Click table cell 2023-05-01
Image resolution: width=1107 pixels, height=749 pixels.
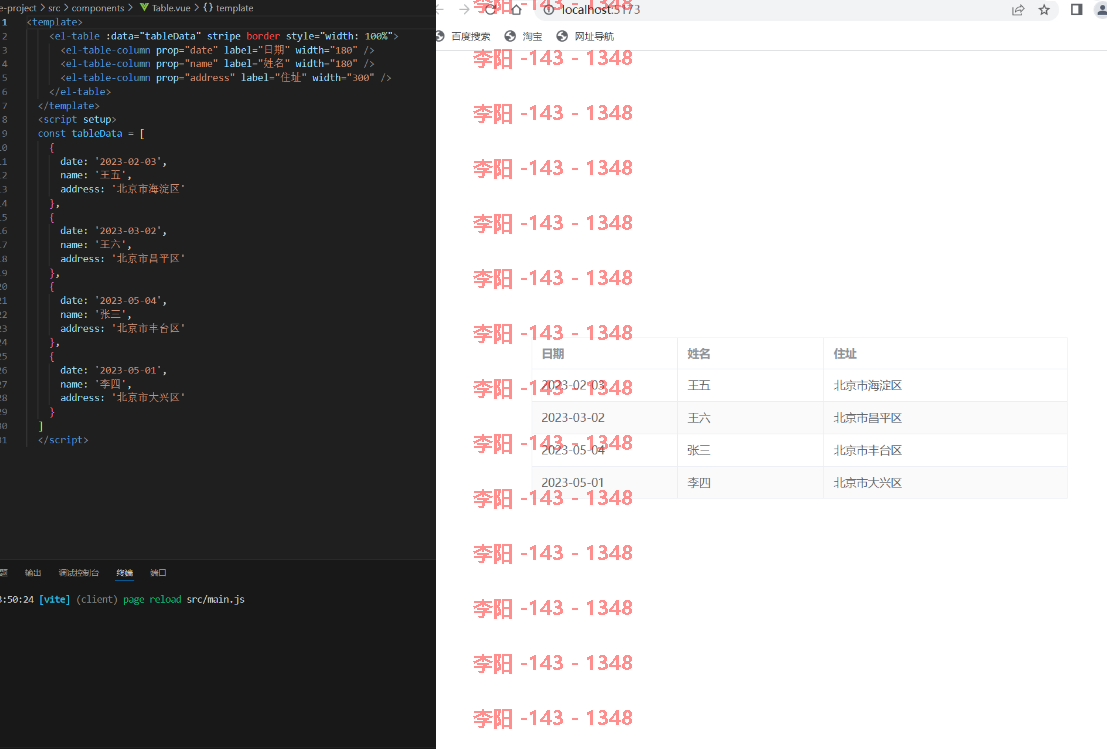pyautogui.click(x=604, y=483)
